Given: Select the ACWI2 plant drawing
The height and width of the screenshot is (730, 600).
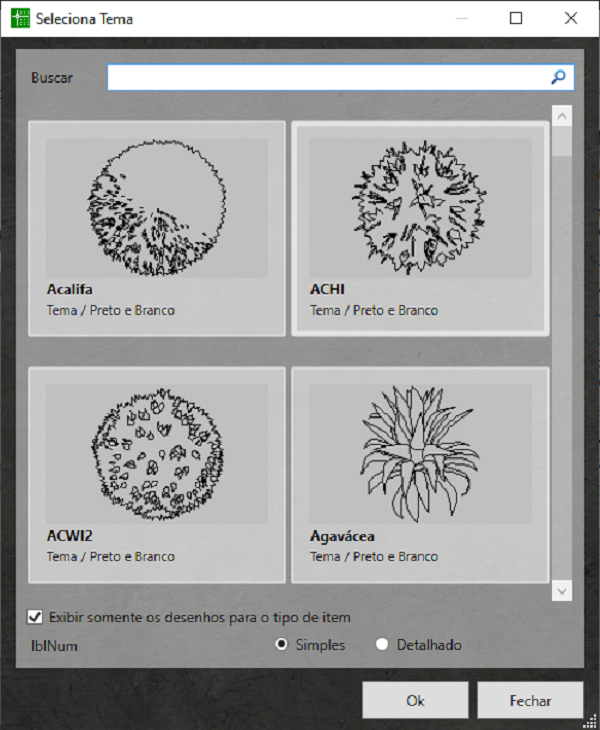Looking at the screenshot, I should pos(157,453).
